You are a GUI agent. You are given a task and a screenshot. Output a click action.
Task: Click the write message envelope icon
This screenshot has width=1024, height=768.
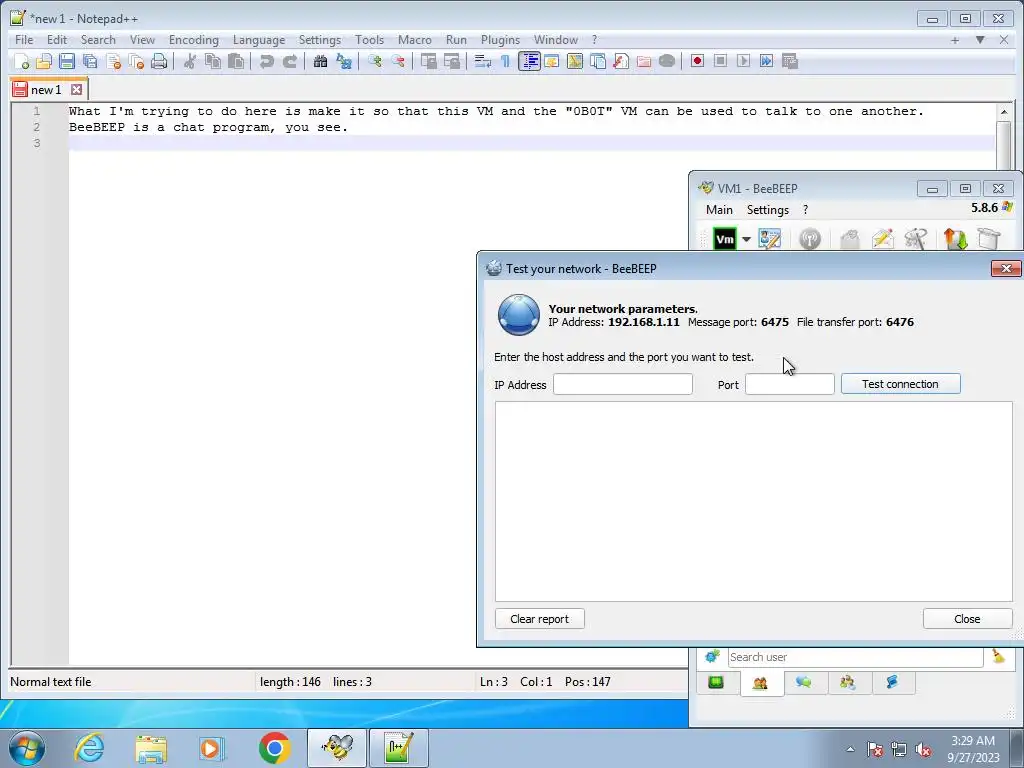click(882, 239)
